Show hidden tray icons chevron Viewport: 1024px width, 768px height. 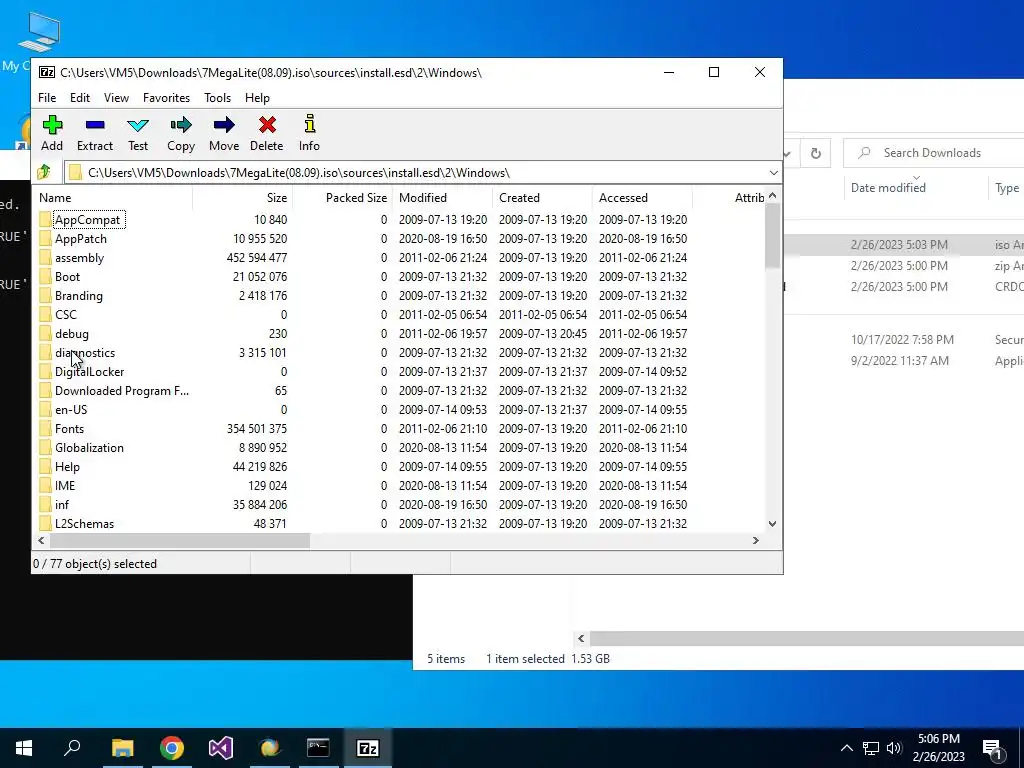click(846, 748)
